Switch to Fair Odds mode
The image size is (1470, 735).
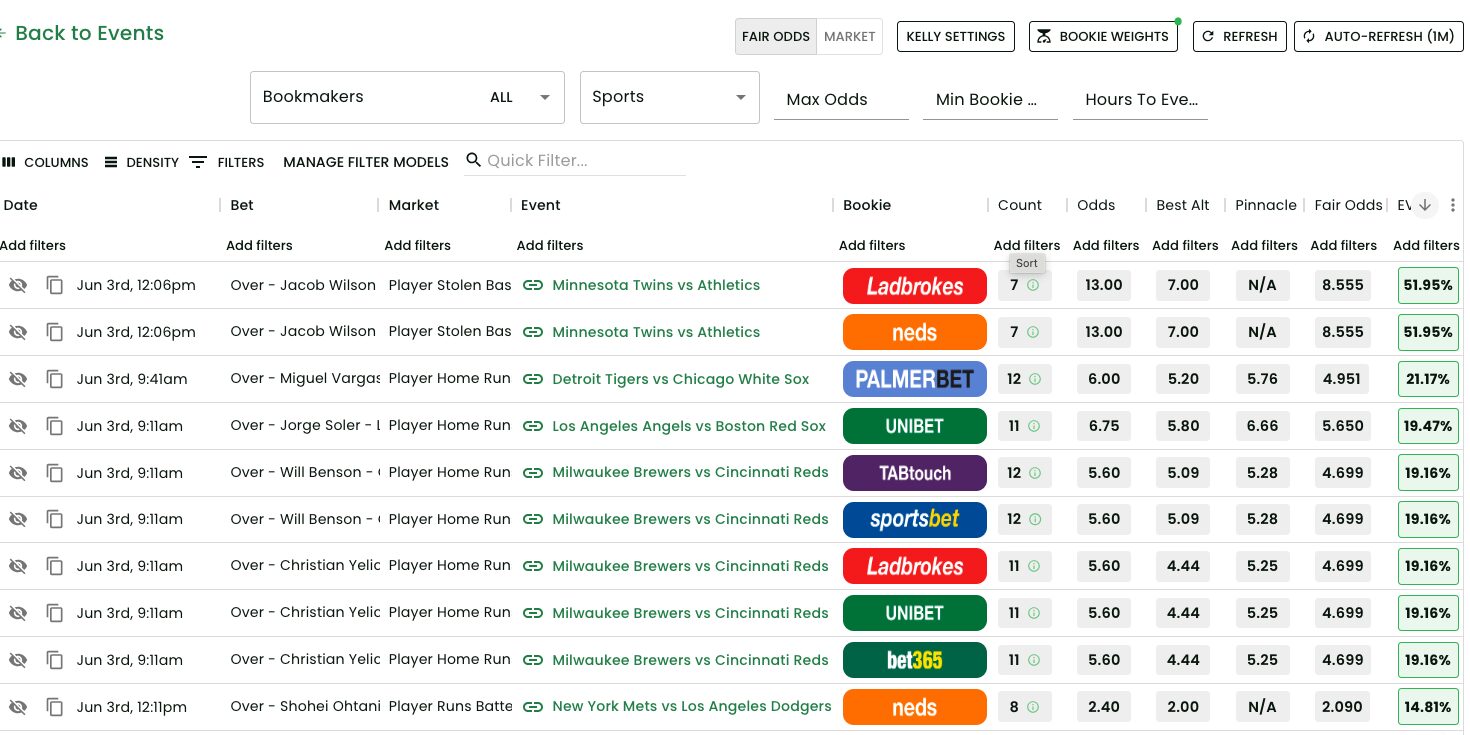click(x=776, y=36)
